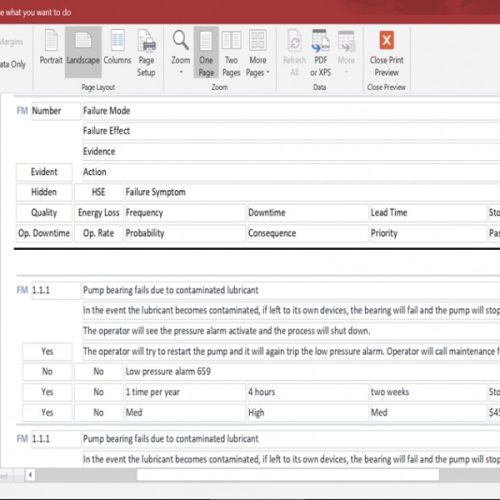Click the 'Energy Loss' header label
Image resolution: width=500 pixels, height=500 pixels.
[99, 213]
